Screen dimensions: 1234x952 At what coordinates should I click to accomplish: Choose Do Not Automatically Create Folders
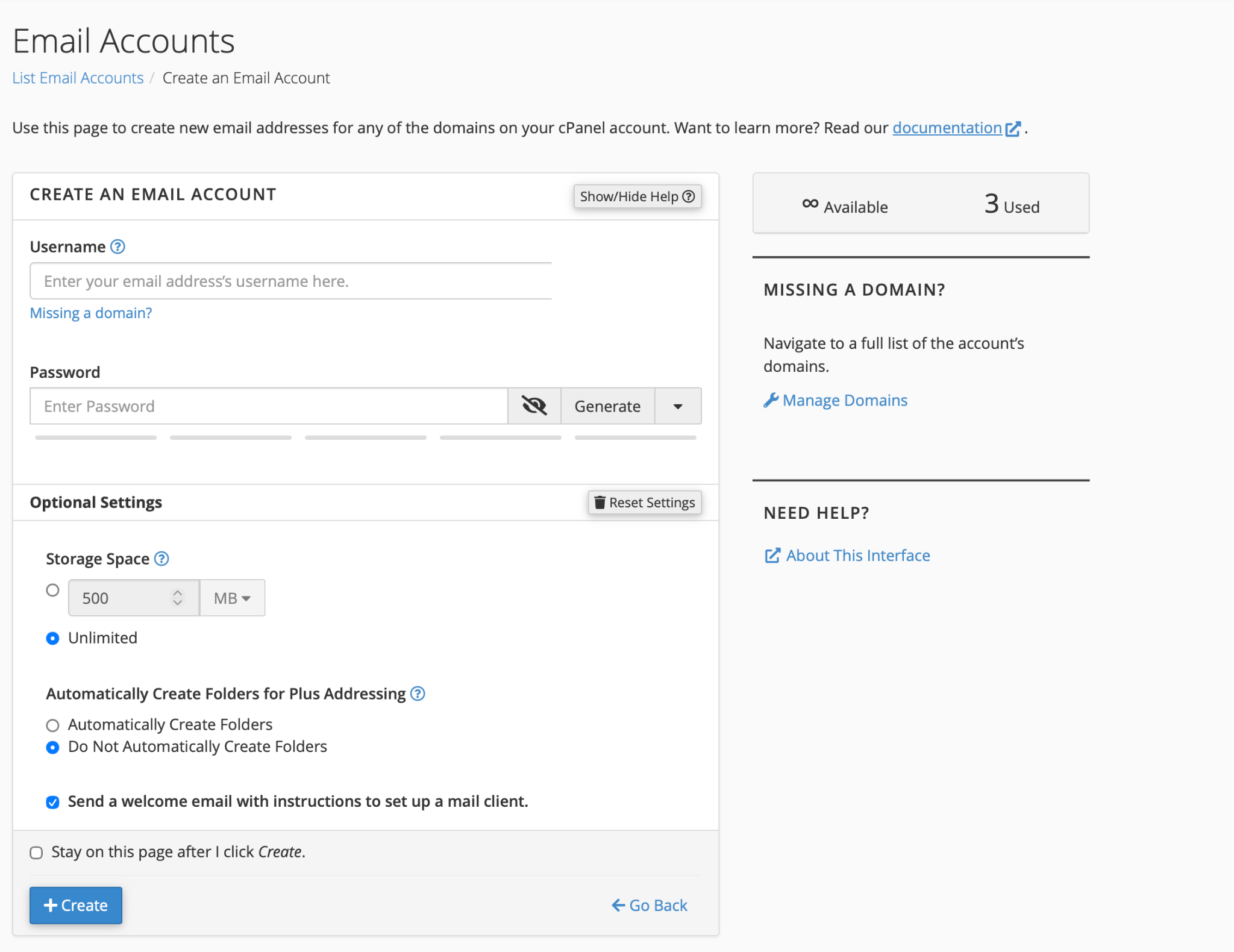coord(53,747)
